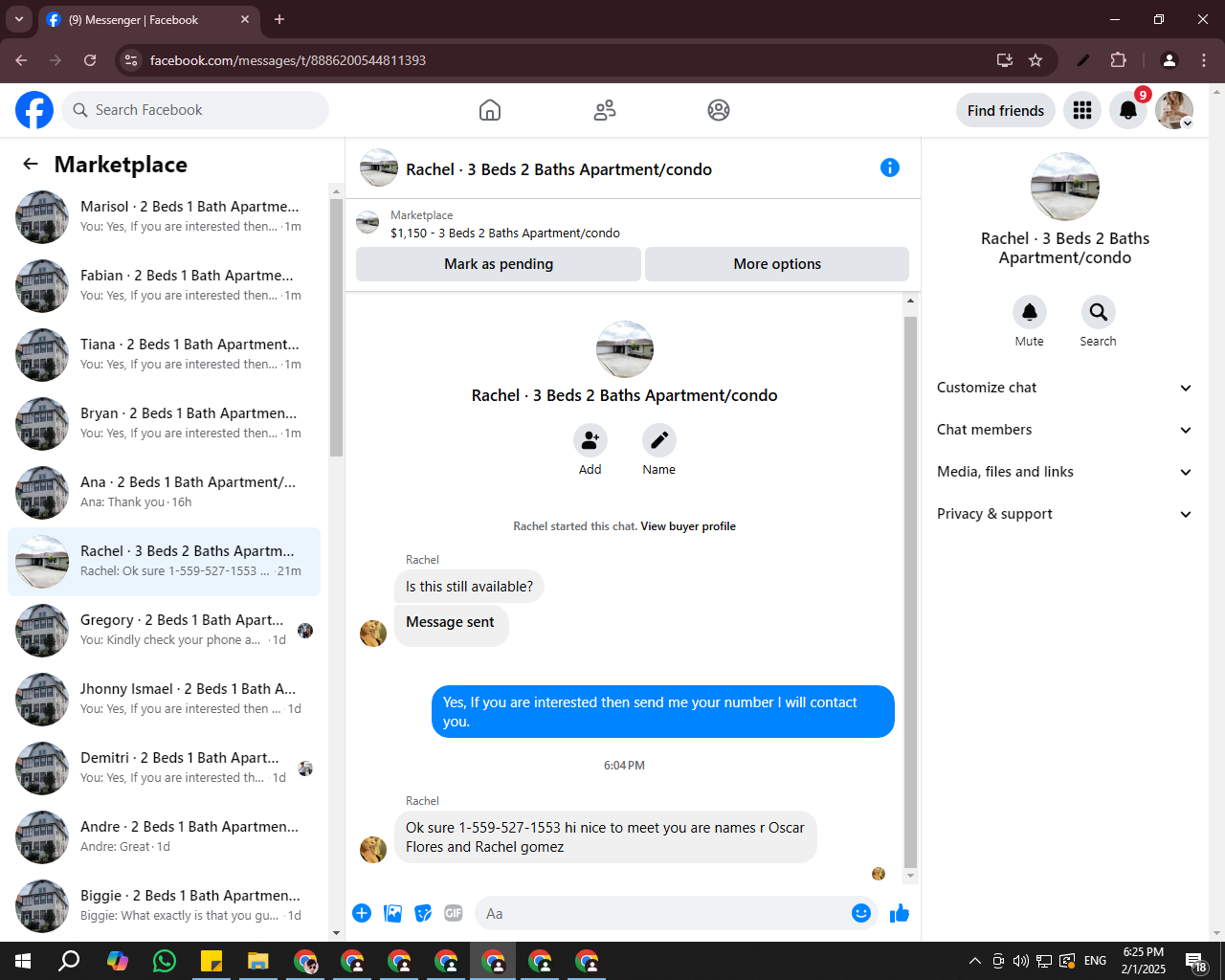Image resolution: width=1225 pixels, height=980 pixels.
Task: Open the account profile picture menu
Action: tap(1174, 110)
